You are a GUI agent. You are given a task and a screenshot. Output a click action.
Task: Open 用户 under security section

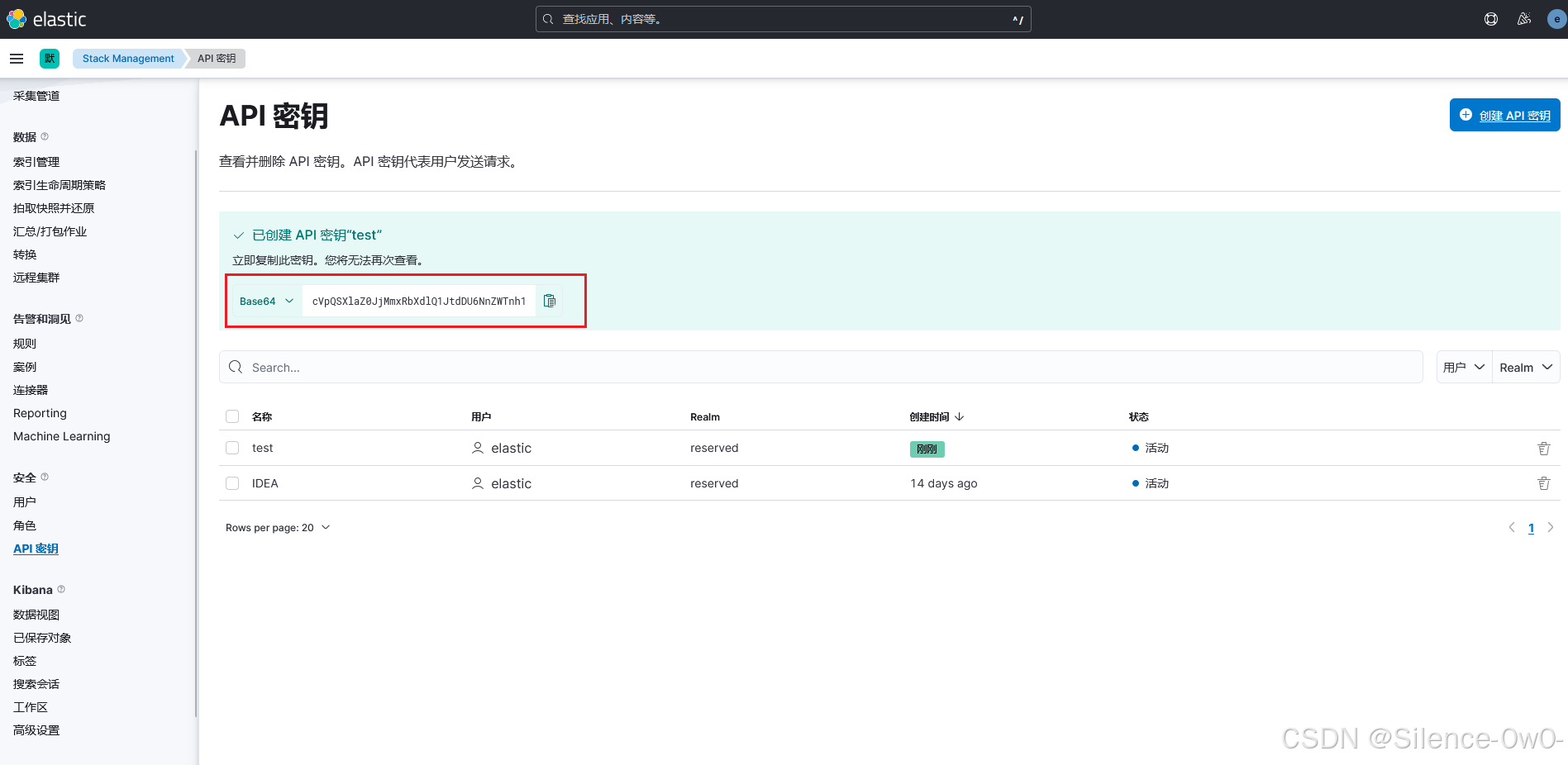[25, 502]
